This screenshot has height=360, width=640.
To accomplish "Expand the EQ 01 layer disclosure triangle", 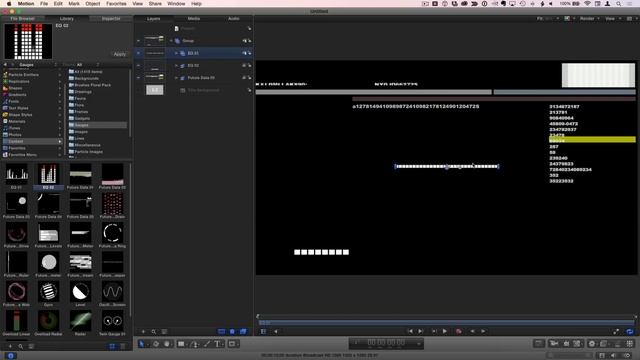I will (176, 53).
